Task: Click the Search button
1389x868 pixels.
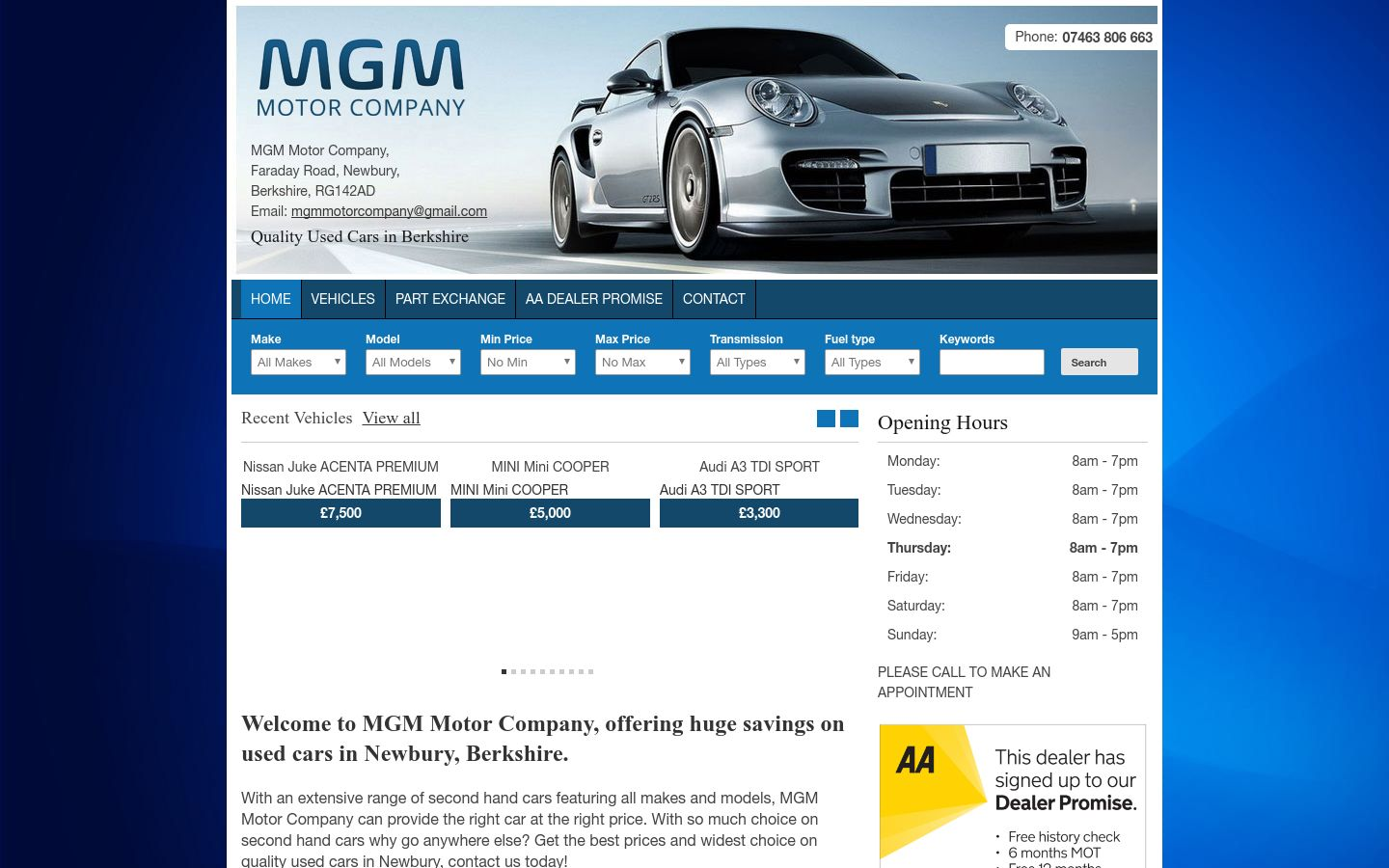Action: [1100, 362]
